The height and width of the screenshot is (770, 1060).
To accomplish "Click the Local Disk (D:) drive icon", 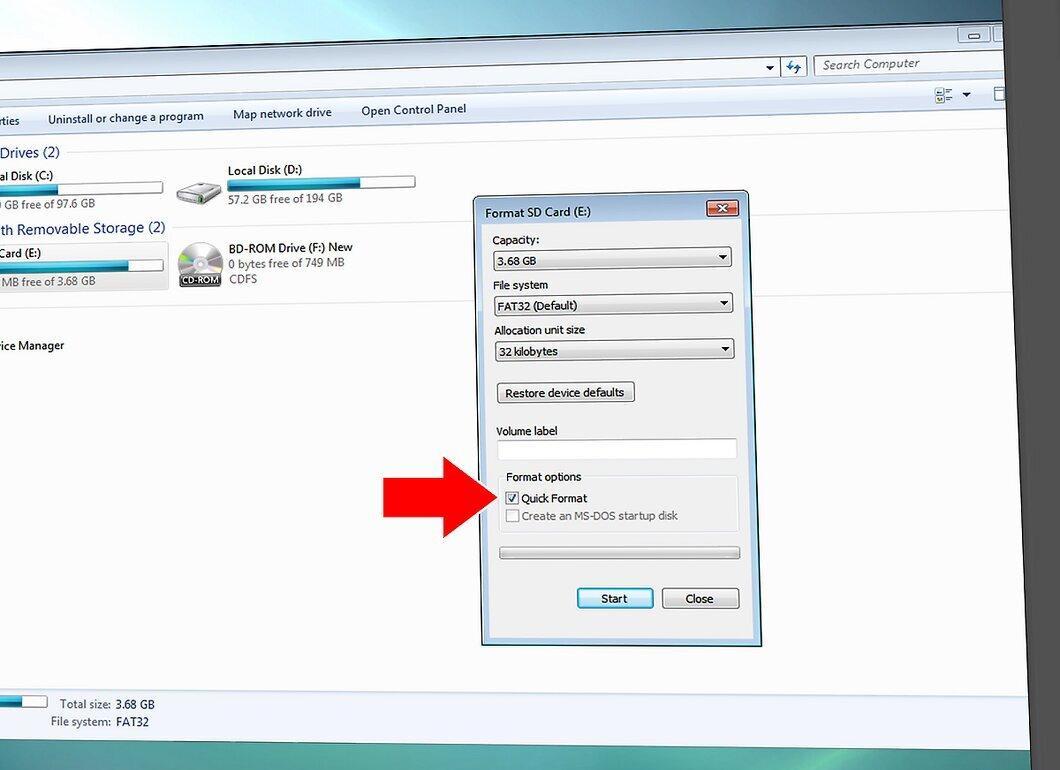I will point(199,193).
